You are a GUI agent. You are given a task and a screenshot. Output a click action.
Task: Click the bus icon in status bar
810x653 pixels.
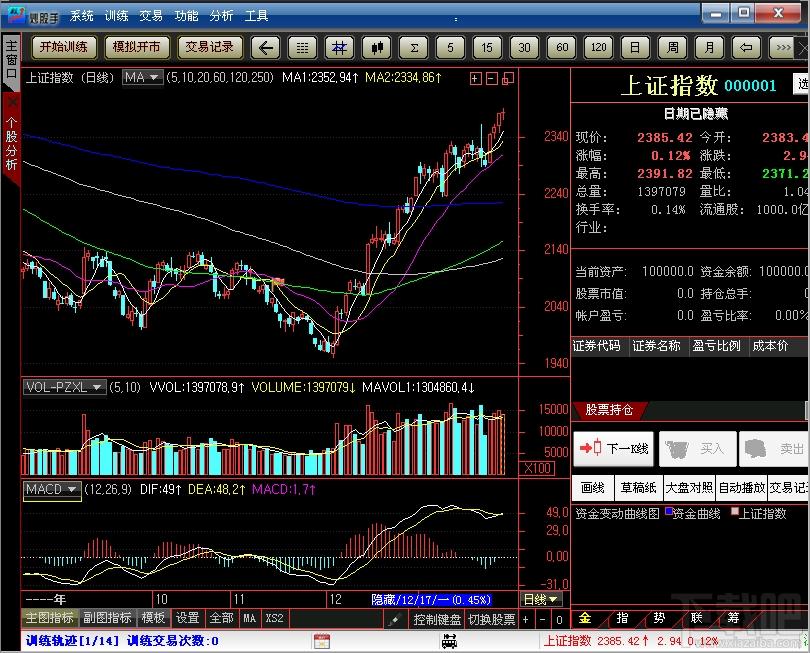[x=449, y=641]
